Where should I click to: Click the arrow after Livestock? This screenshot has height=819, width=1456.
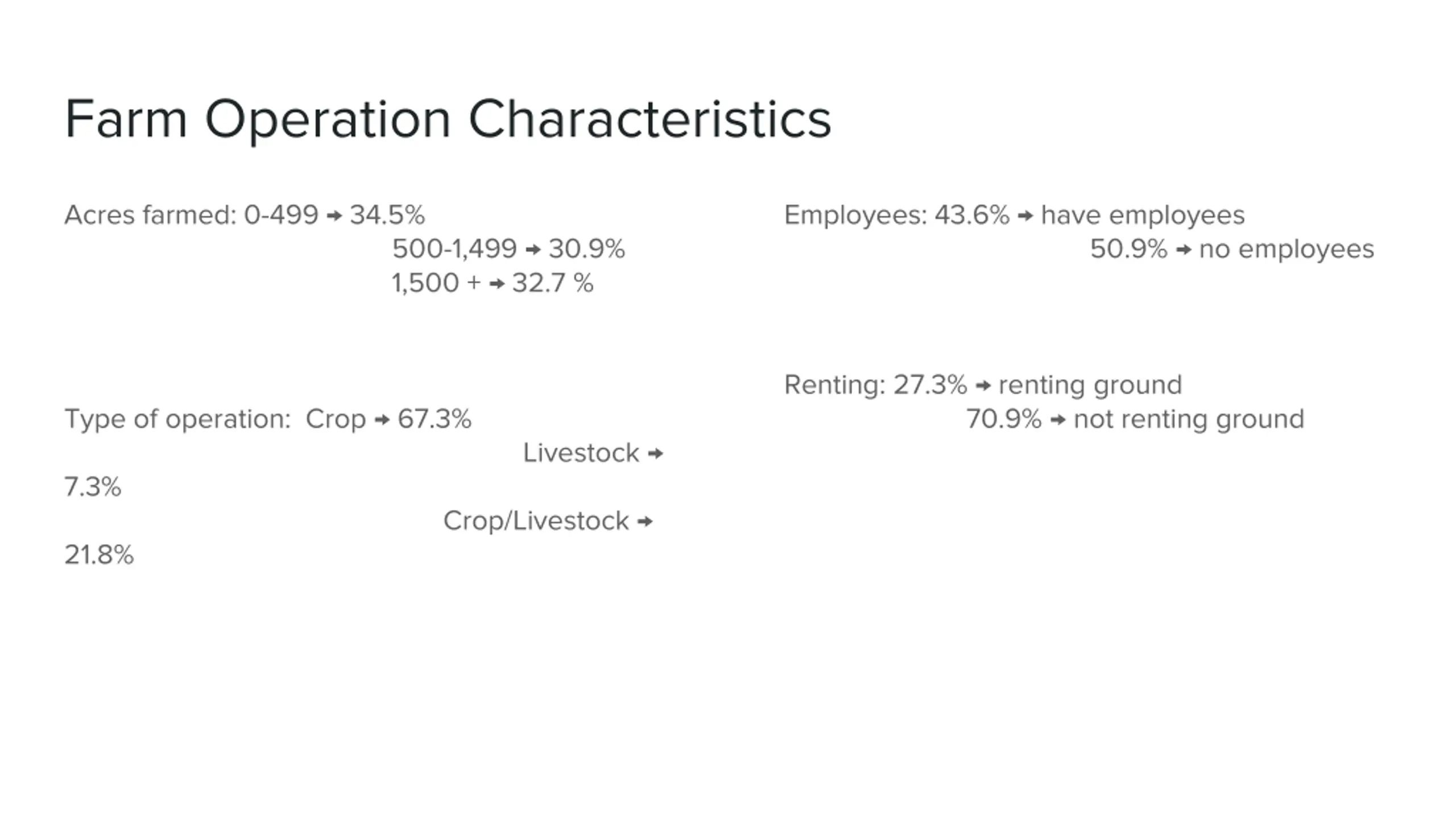pyautogui.click(x=656, y=454)
